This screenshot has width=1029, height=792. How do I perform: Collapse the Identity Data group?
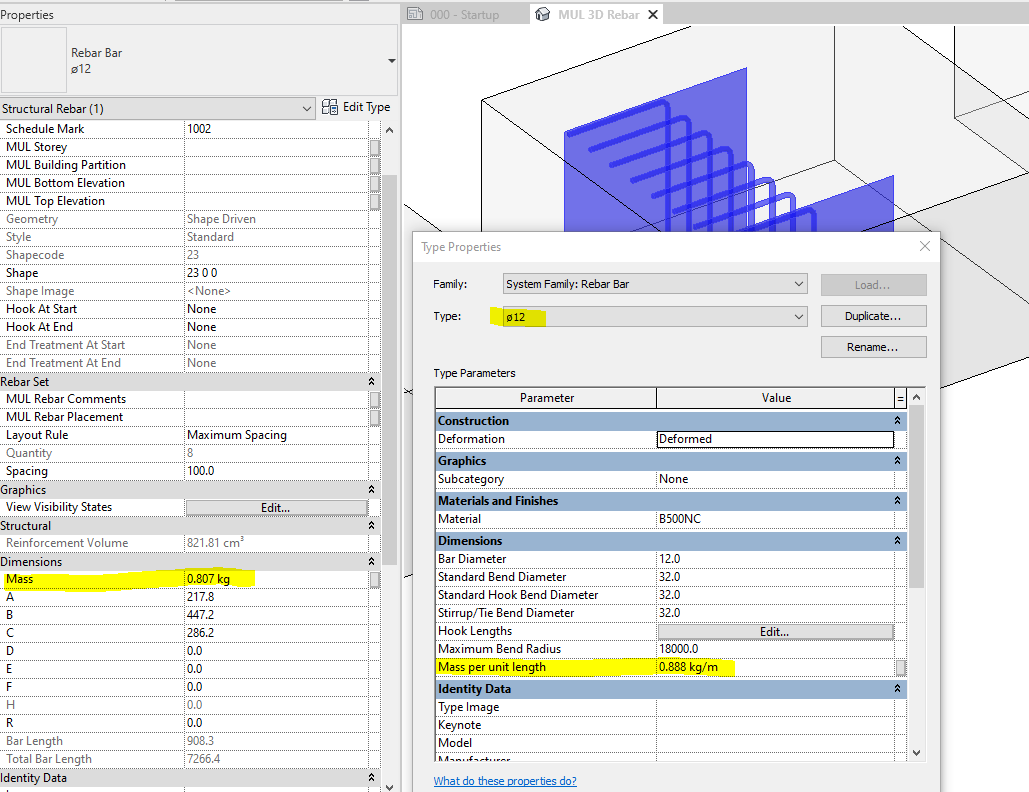[x=899, y=688]
